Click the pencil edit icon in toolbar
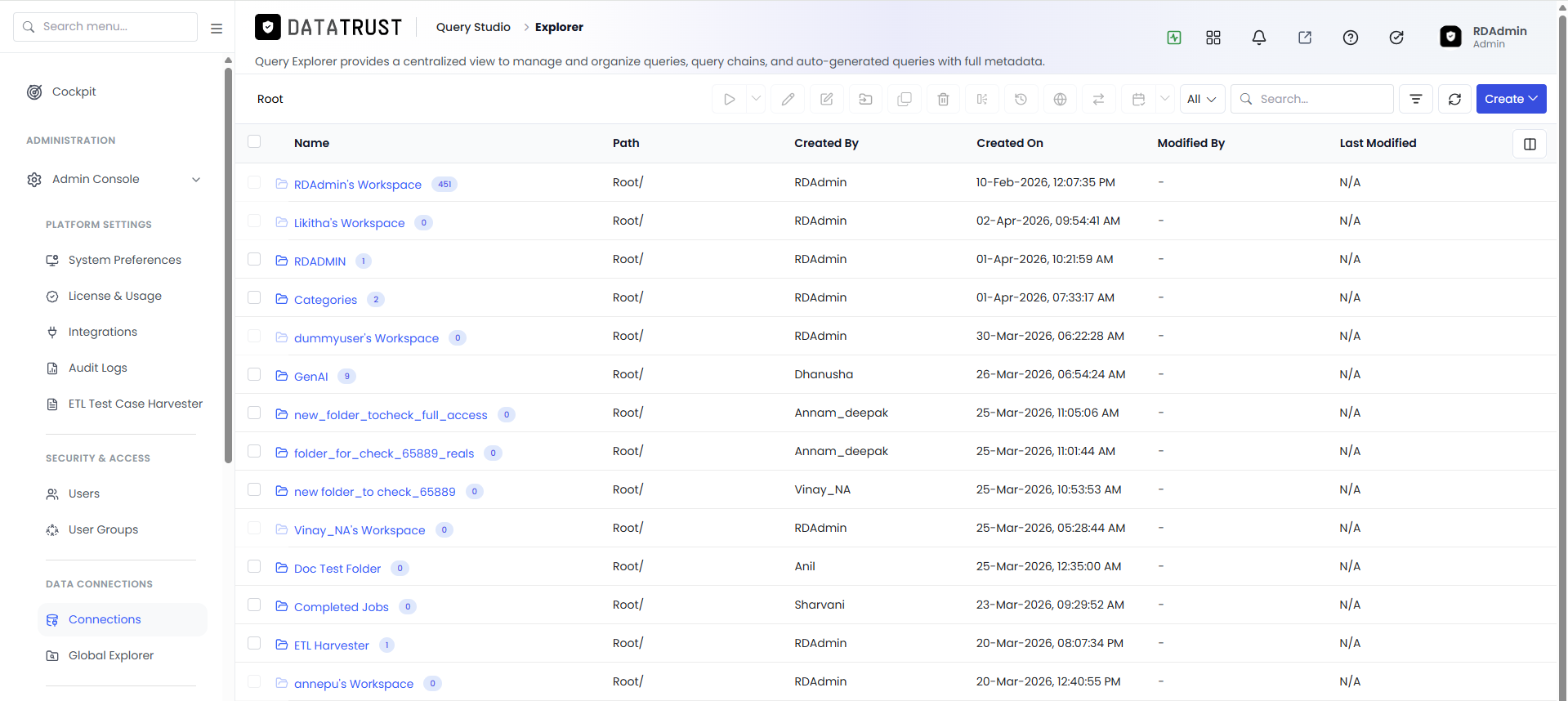The height and width of the screenshot is (701, 1568). [x=788, y=99]
